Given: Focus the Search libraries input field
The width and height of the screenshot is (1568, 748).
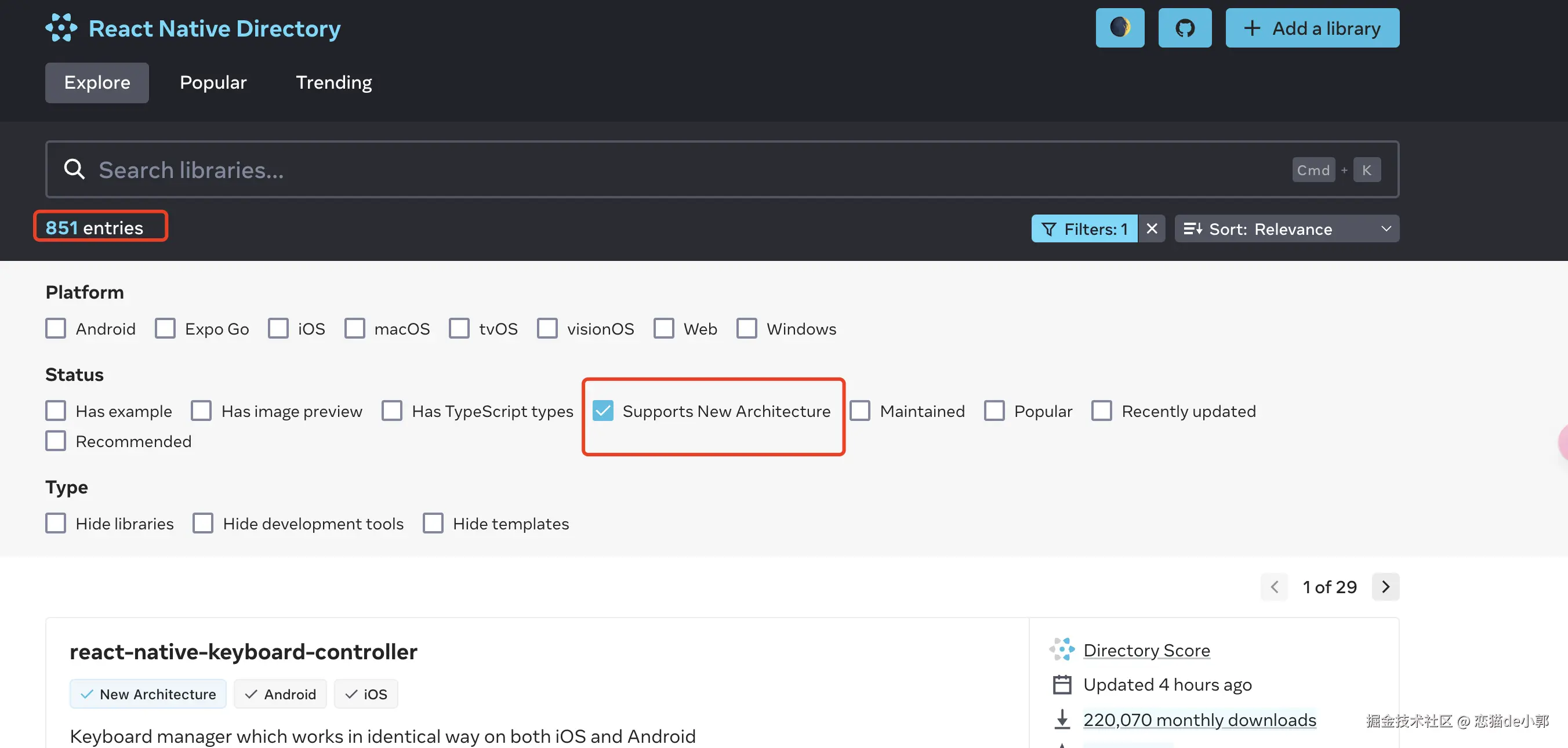Looking at the screenshot, I should (x=670, y=170).
